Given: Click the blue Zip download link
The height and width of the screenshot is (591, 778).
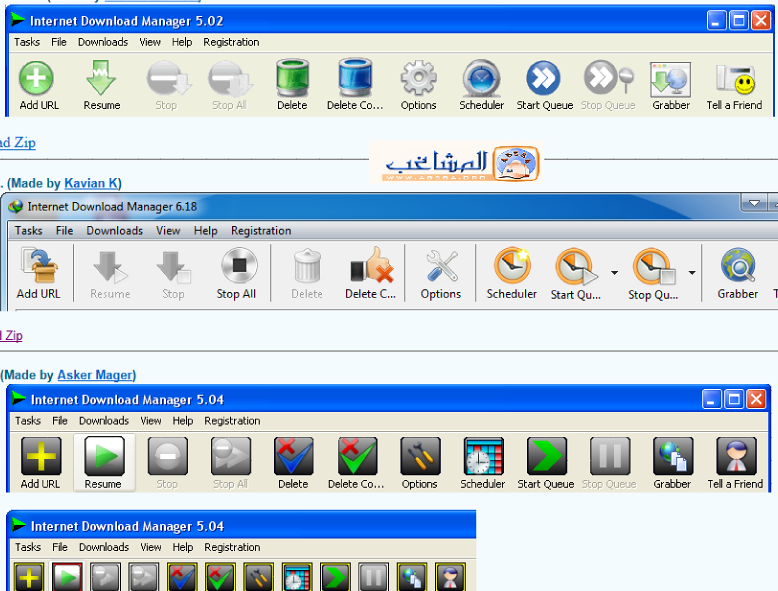Looking at the screenshot, I should click(18, 143).
